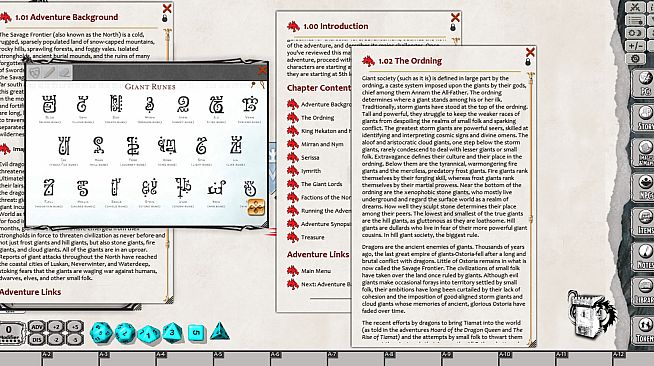Select hotkey slot A-10
The width and height of the screenshot is (654, 366).
[526, 358]
